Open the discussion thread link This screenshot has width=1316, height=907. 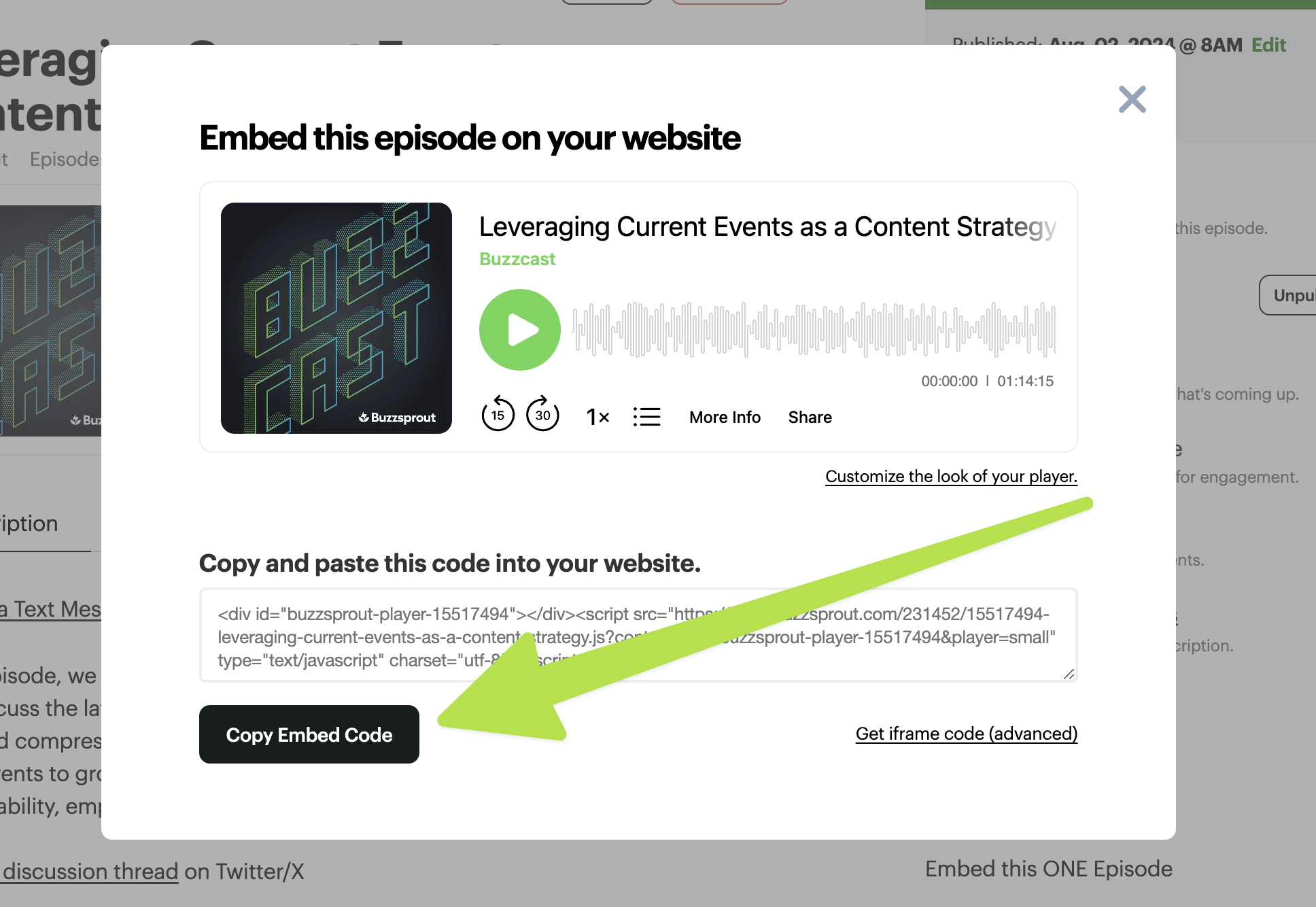(x=90, y=871)
